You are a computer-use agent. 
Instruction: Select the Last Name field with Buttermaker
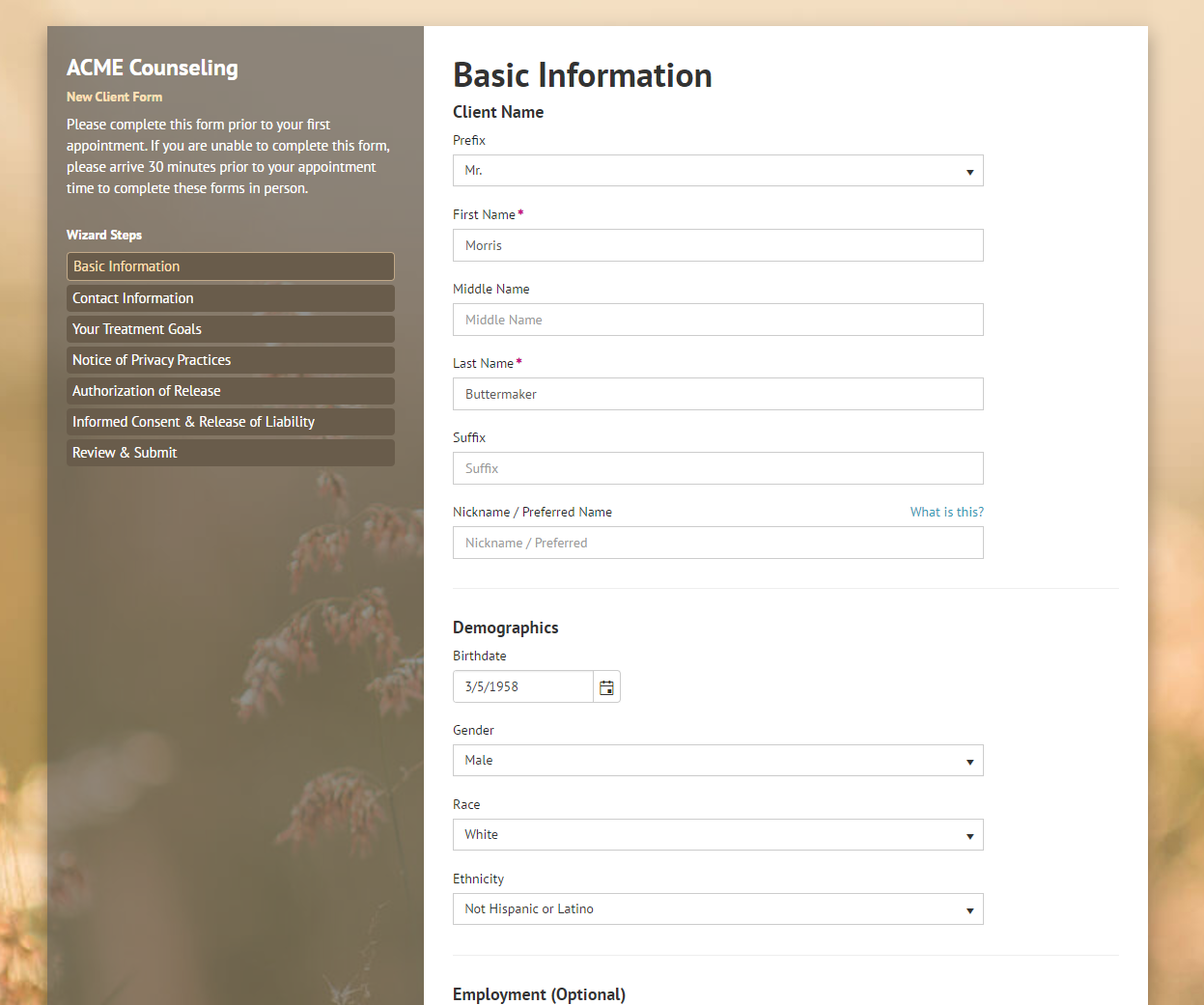[x=717, y=394]
